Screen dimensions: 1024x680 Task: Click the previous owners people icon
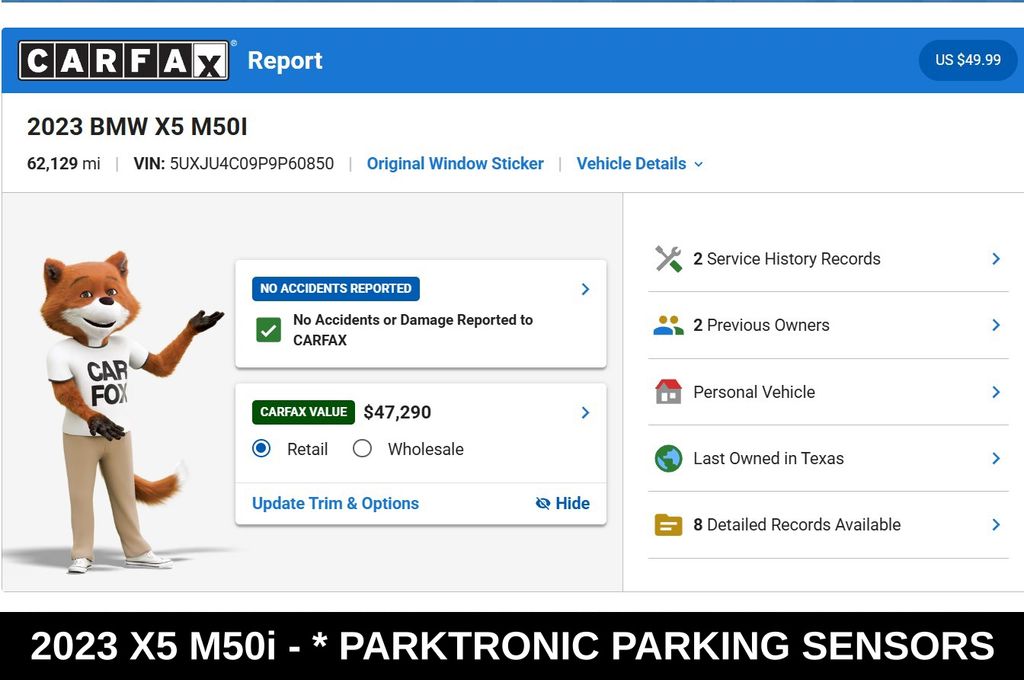click(668, 325)
